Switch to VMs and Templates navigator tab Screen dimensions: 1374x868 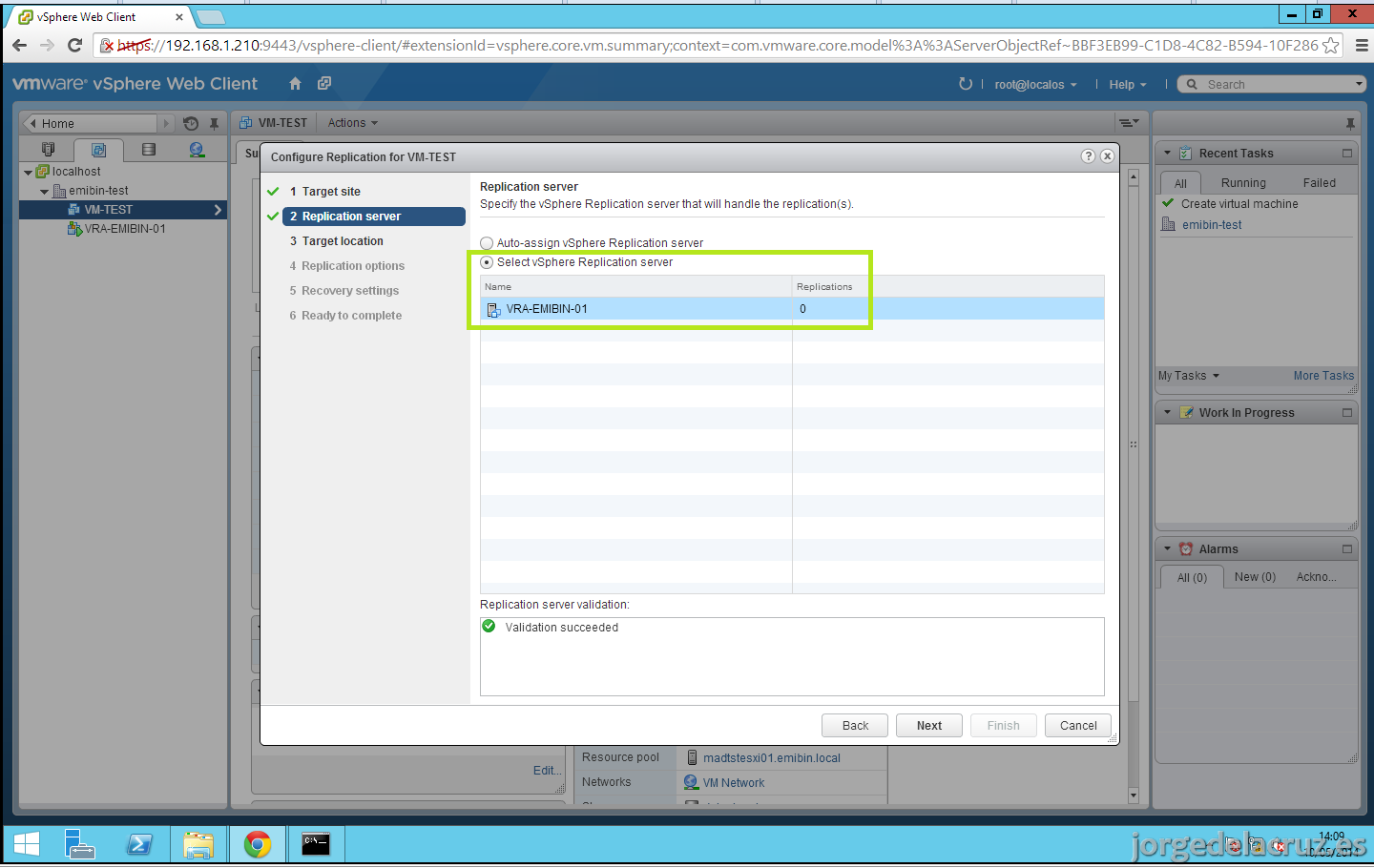[x=98, y=150]
